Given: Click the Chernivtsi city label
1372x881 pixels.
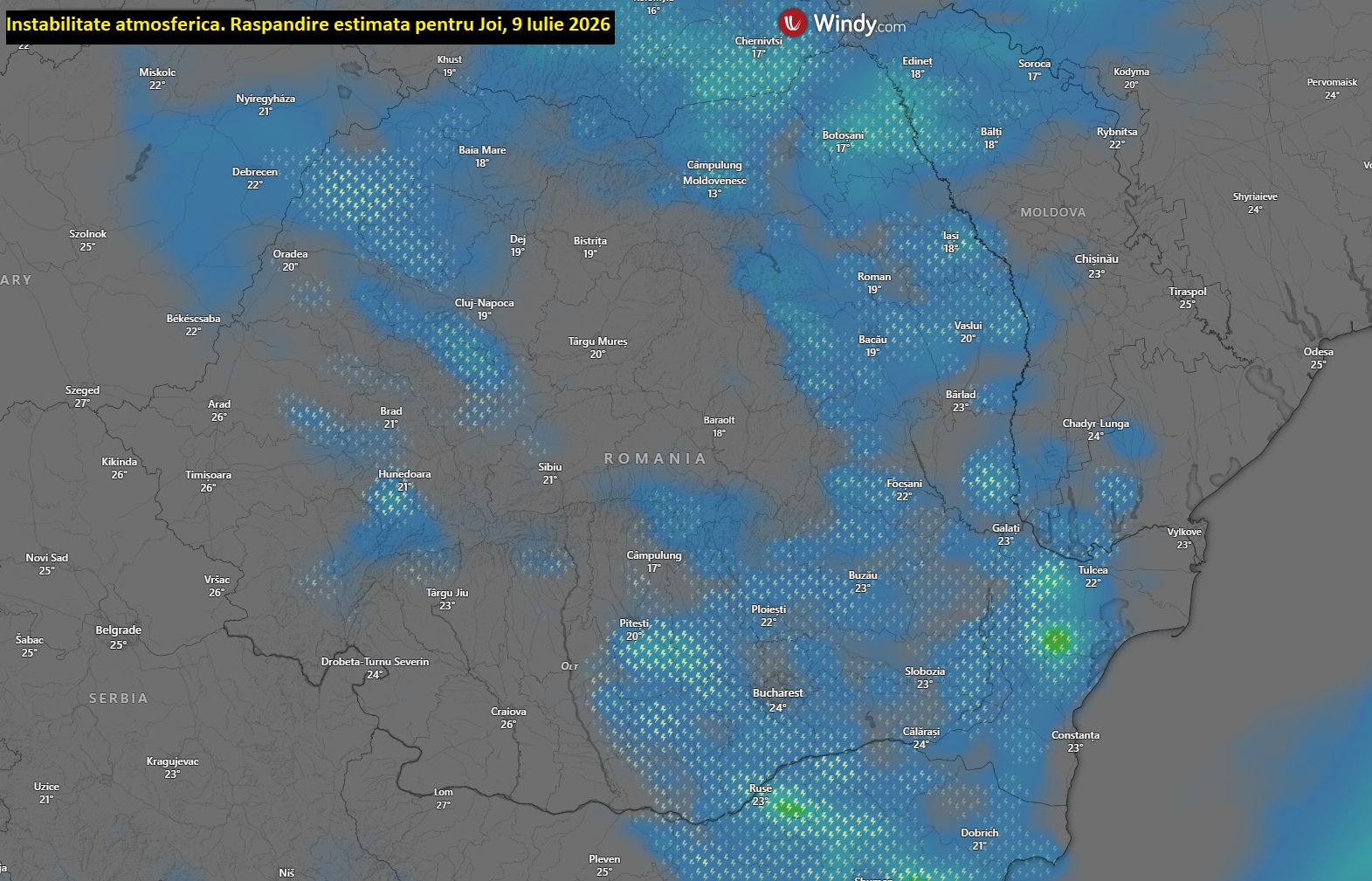Looking at the screenshot, I should click(x=758, y=41).
